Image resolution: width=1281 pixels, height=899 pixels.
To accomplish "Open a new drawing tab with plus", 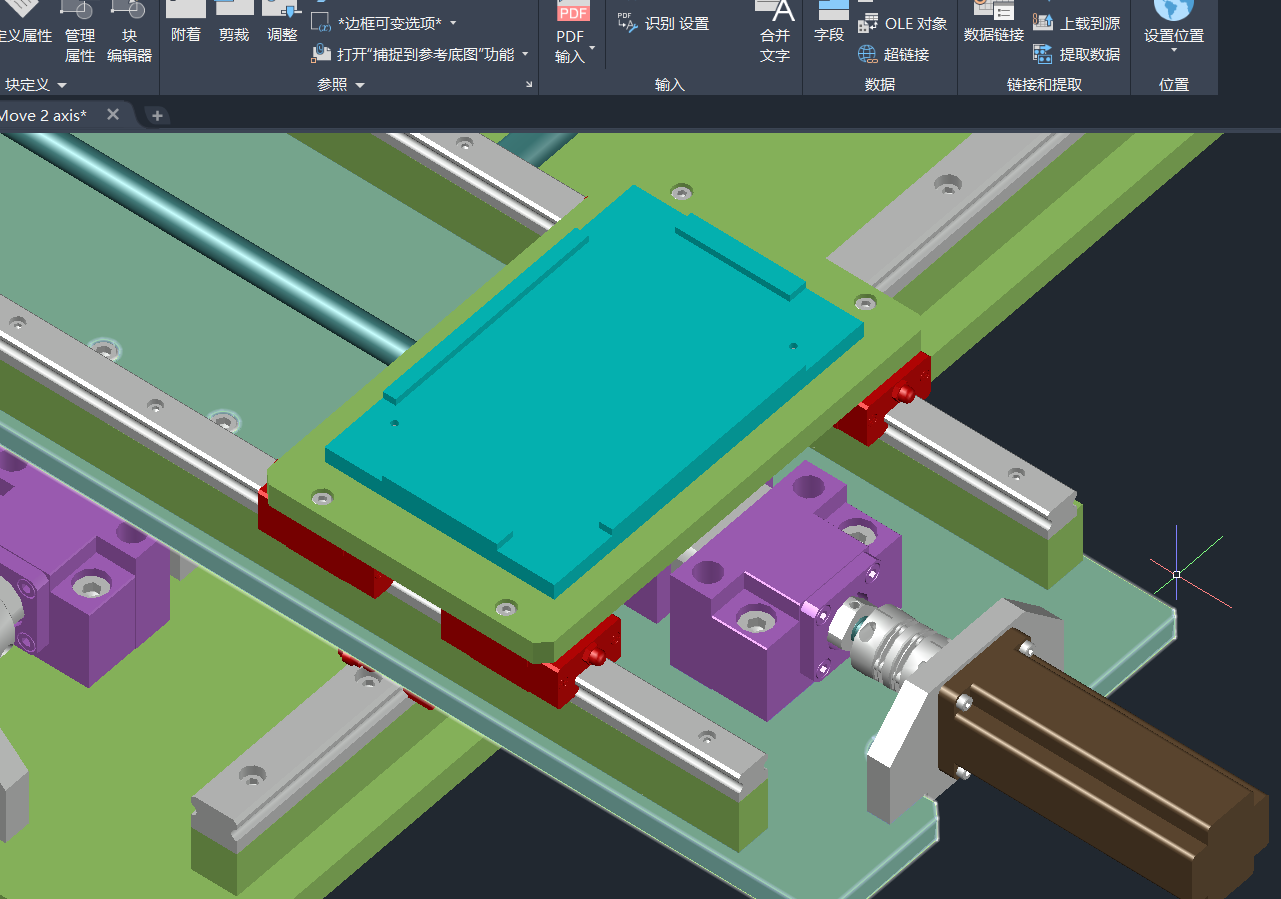I will [157, 116].
